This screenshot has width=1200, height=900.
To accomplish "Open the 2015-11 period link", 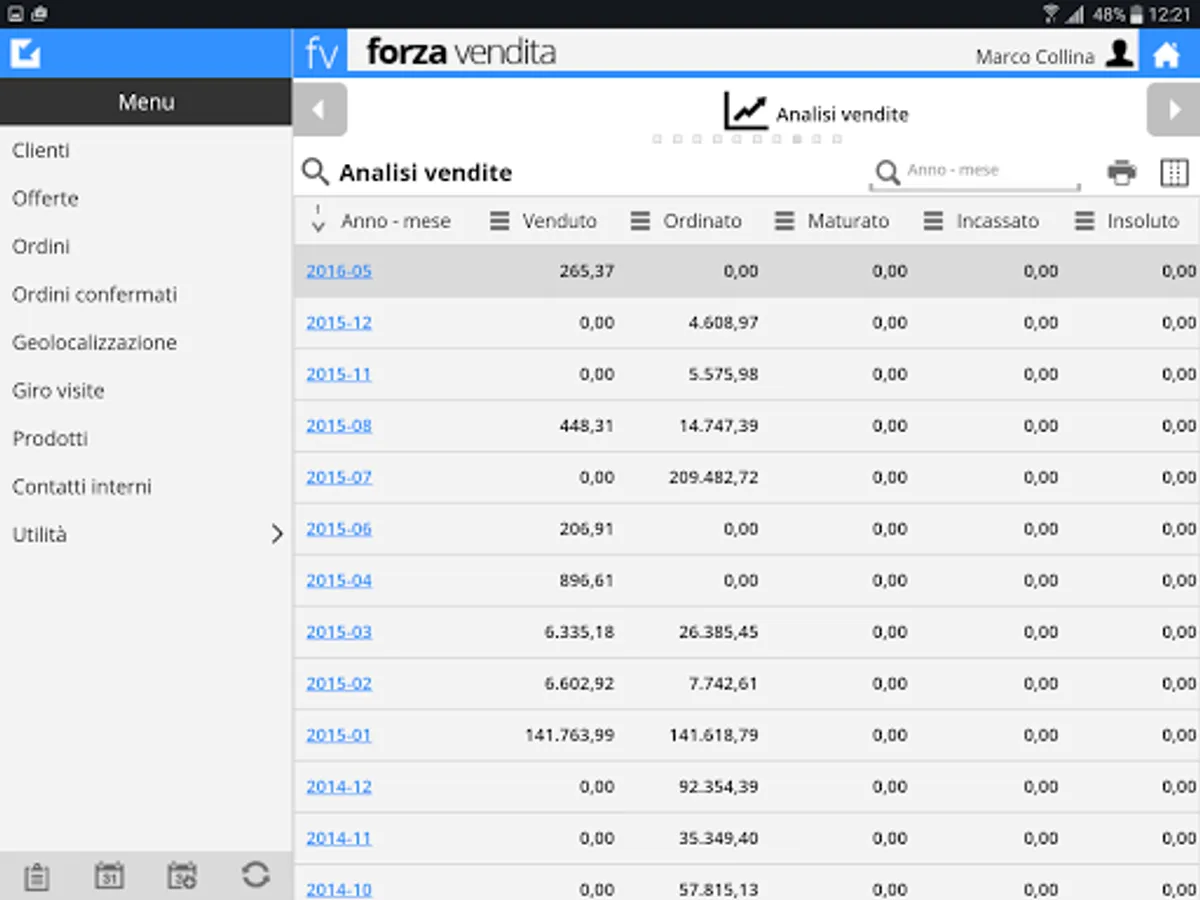I will [x=339, y=374].
